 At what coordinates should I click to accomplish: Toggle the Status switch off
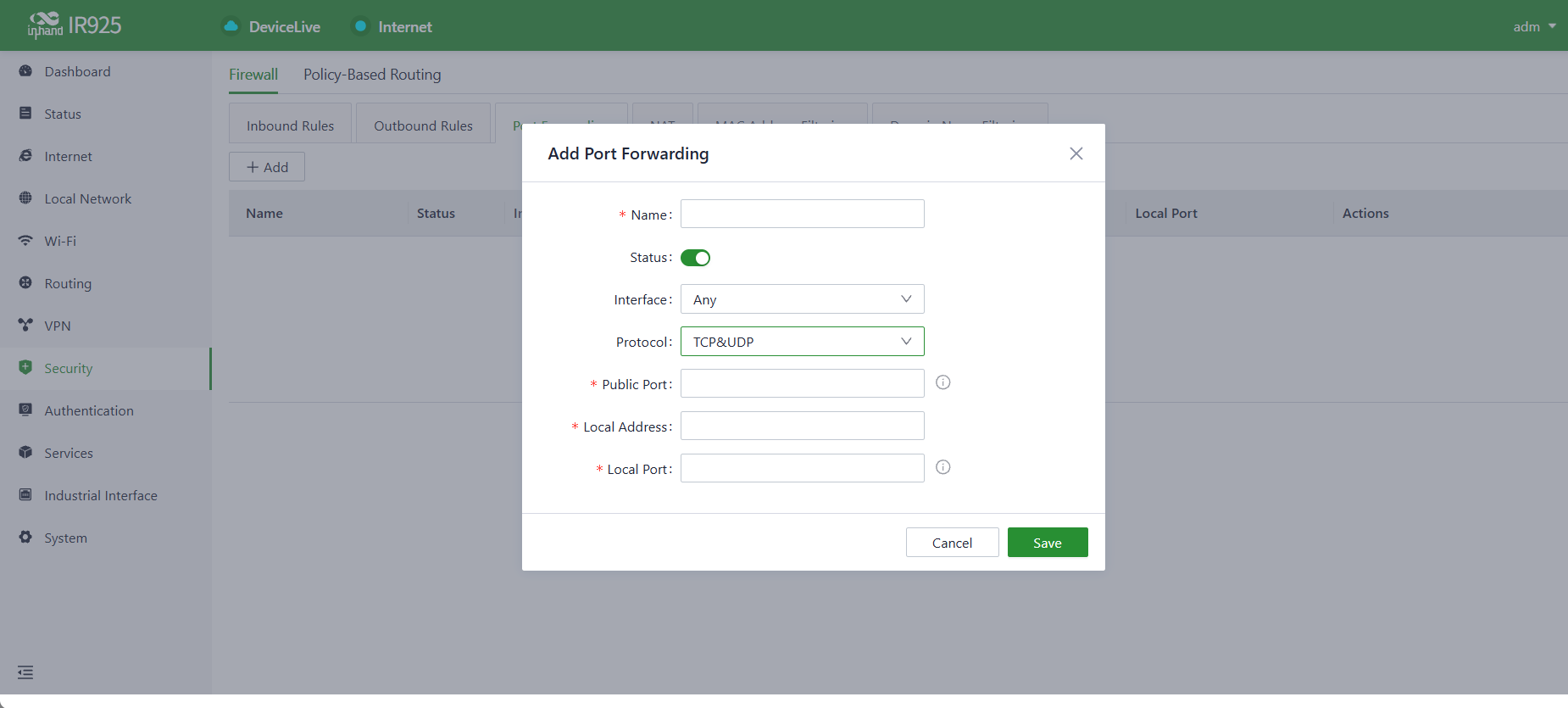point(695,258)
